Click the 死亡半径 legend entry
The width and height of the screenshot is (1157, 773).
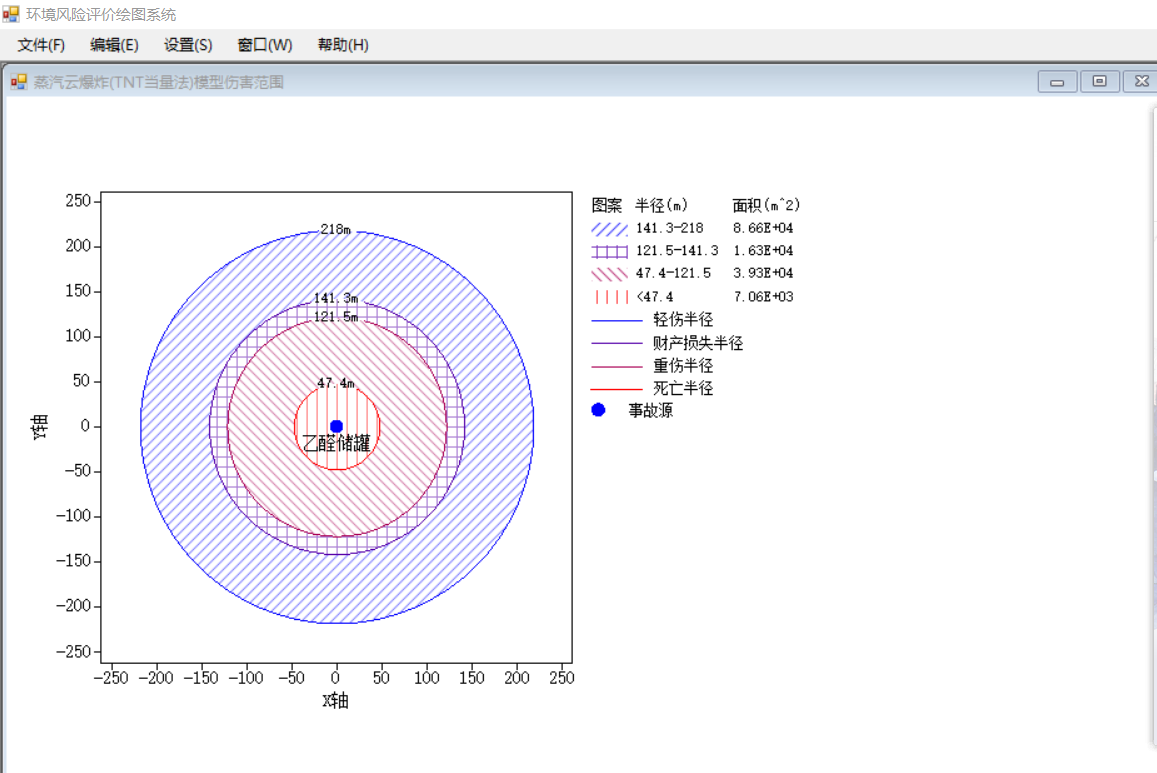coord(683,388)
